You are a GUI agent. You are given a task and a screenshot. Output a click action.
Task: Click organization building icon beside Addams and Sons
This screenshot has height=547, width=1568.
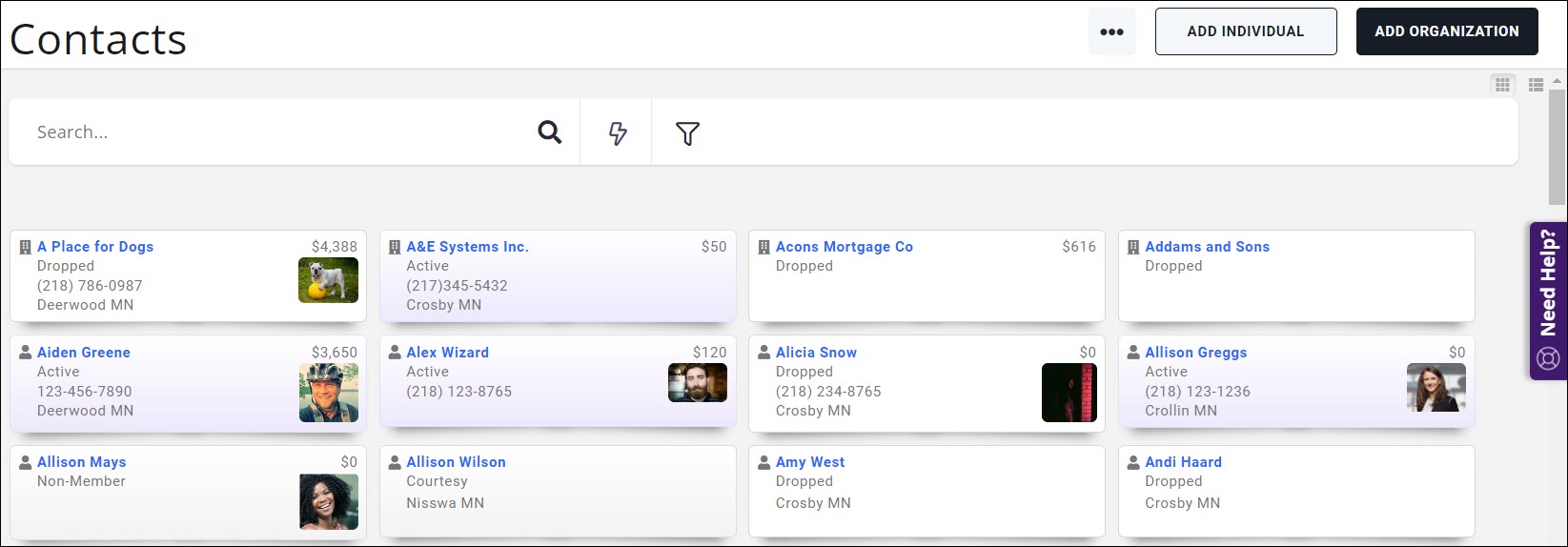click(x=1133, y=247)
